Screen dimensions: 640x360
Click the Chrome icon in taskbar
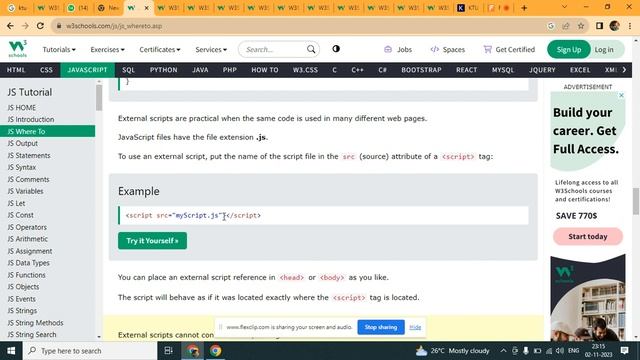tap(216, 351)
